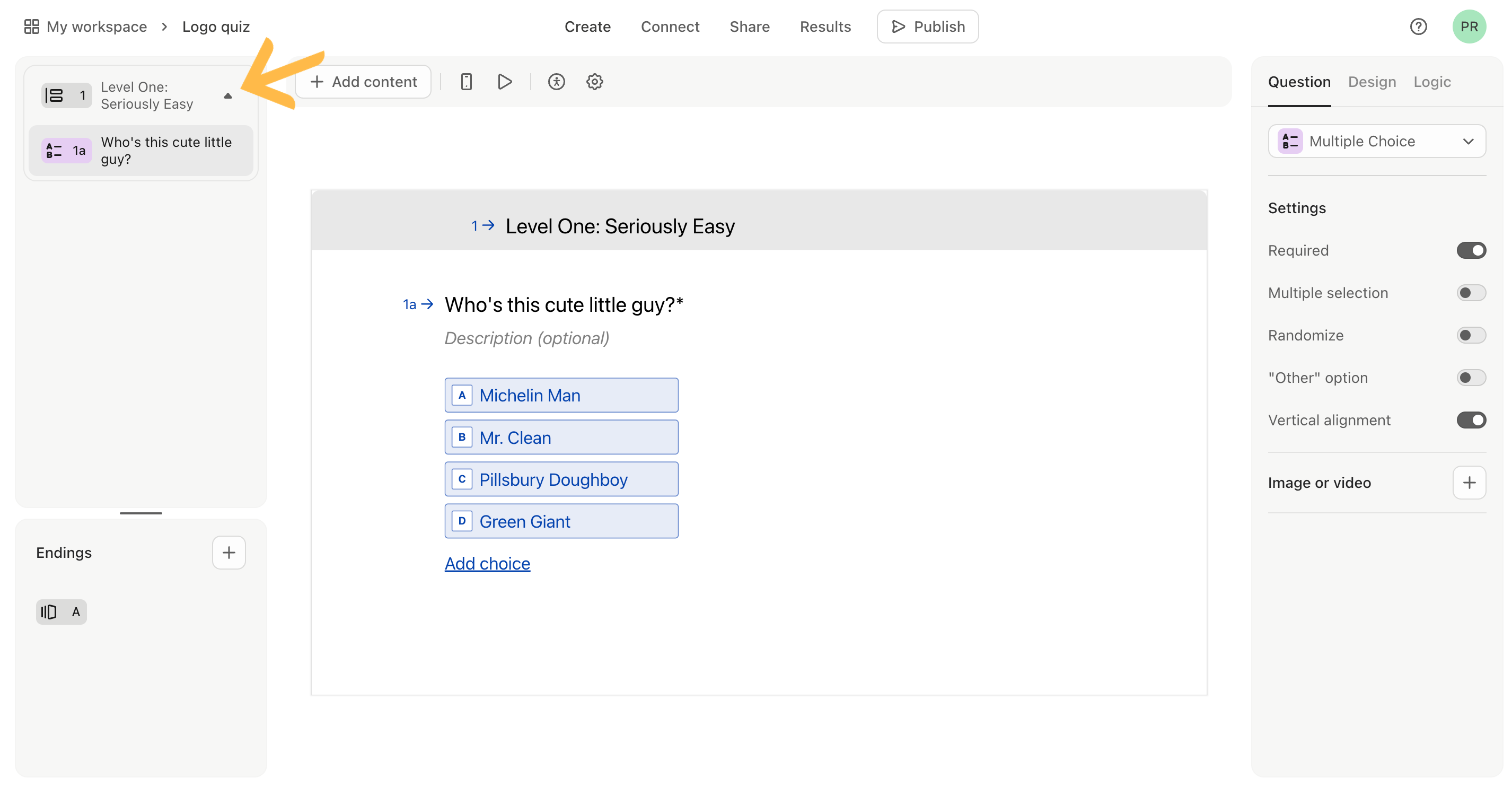1512x787 pixels.
Task: Open the help question mark icon
Action: (1418, 27)
